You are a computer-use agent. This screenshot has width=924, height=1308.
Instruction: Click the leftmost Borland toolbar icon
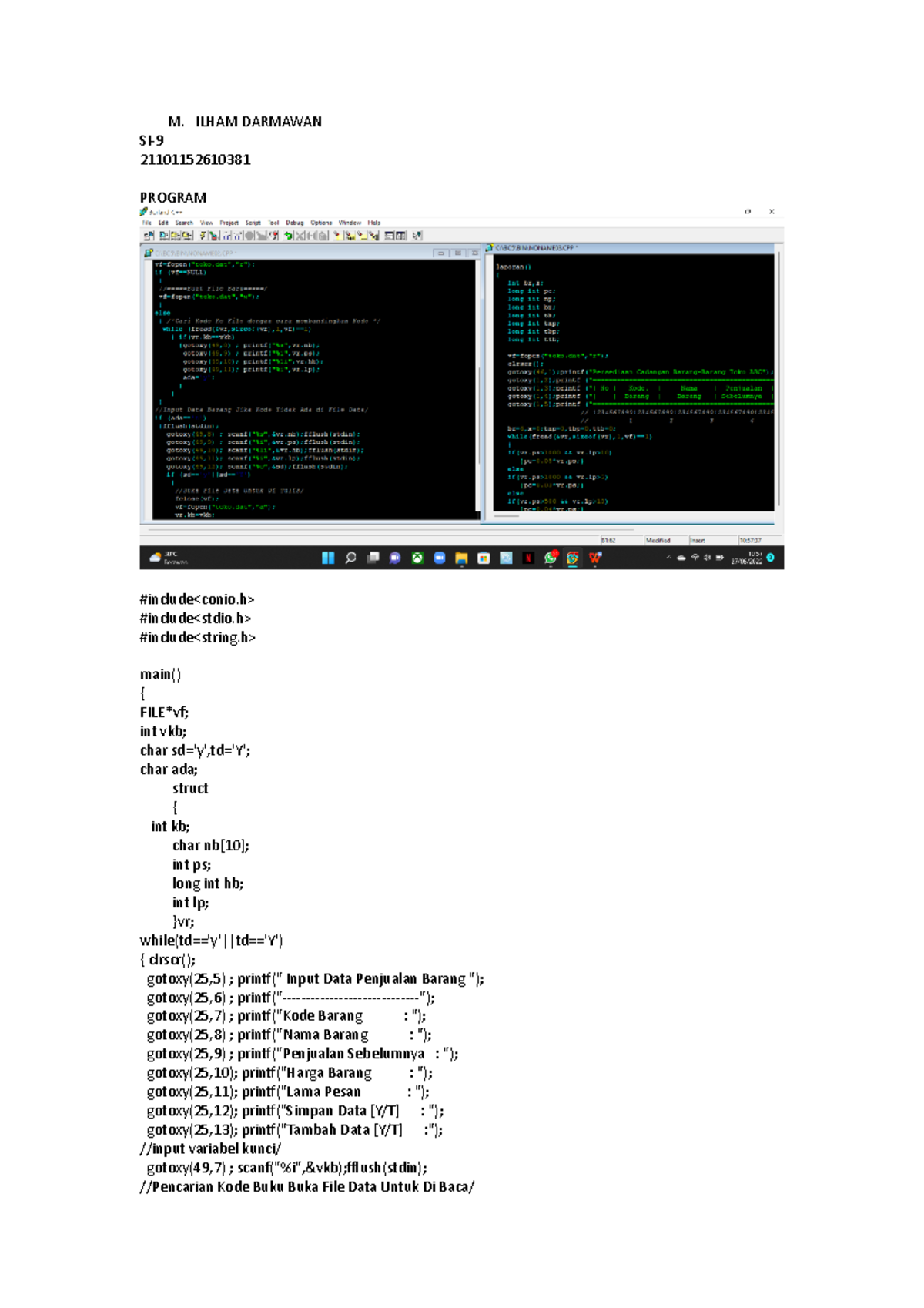[x=149, y=236]
